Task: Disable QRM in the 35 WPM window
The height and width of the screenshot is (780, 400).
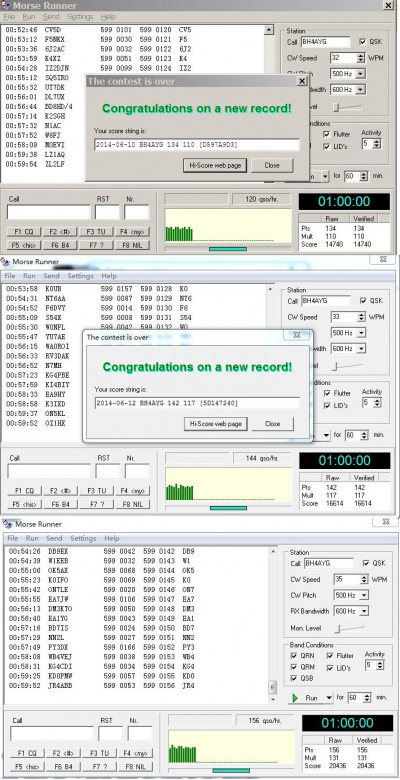Action: click(x=294, y=667)
